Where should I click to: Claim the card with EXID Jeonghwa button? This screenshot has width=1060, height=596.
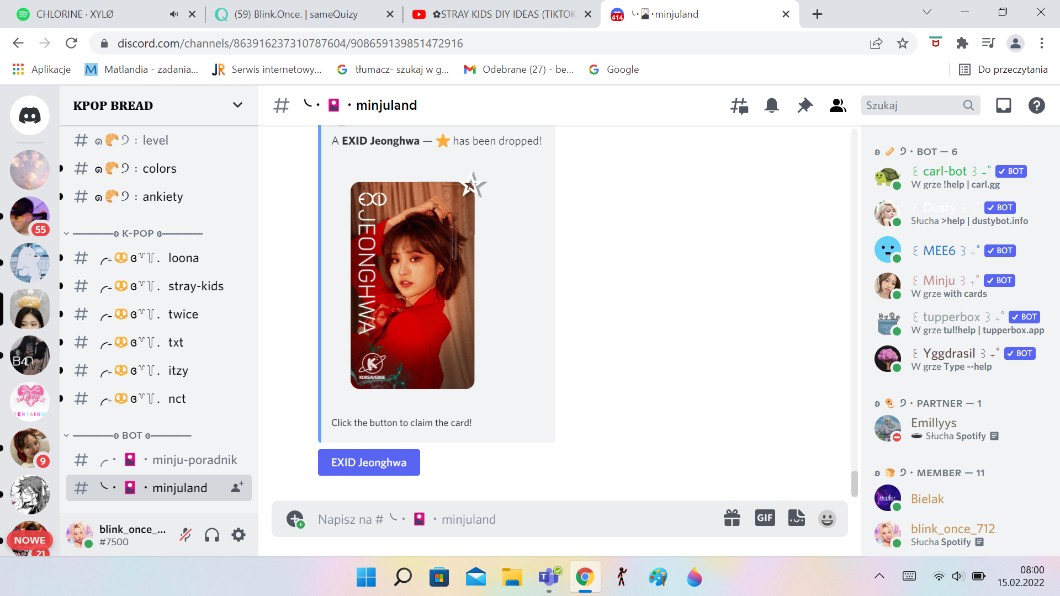(369, 462)
